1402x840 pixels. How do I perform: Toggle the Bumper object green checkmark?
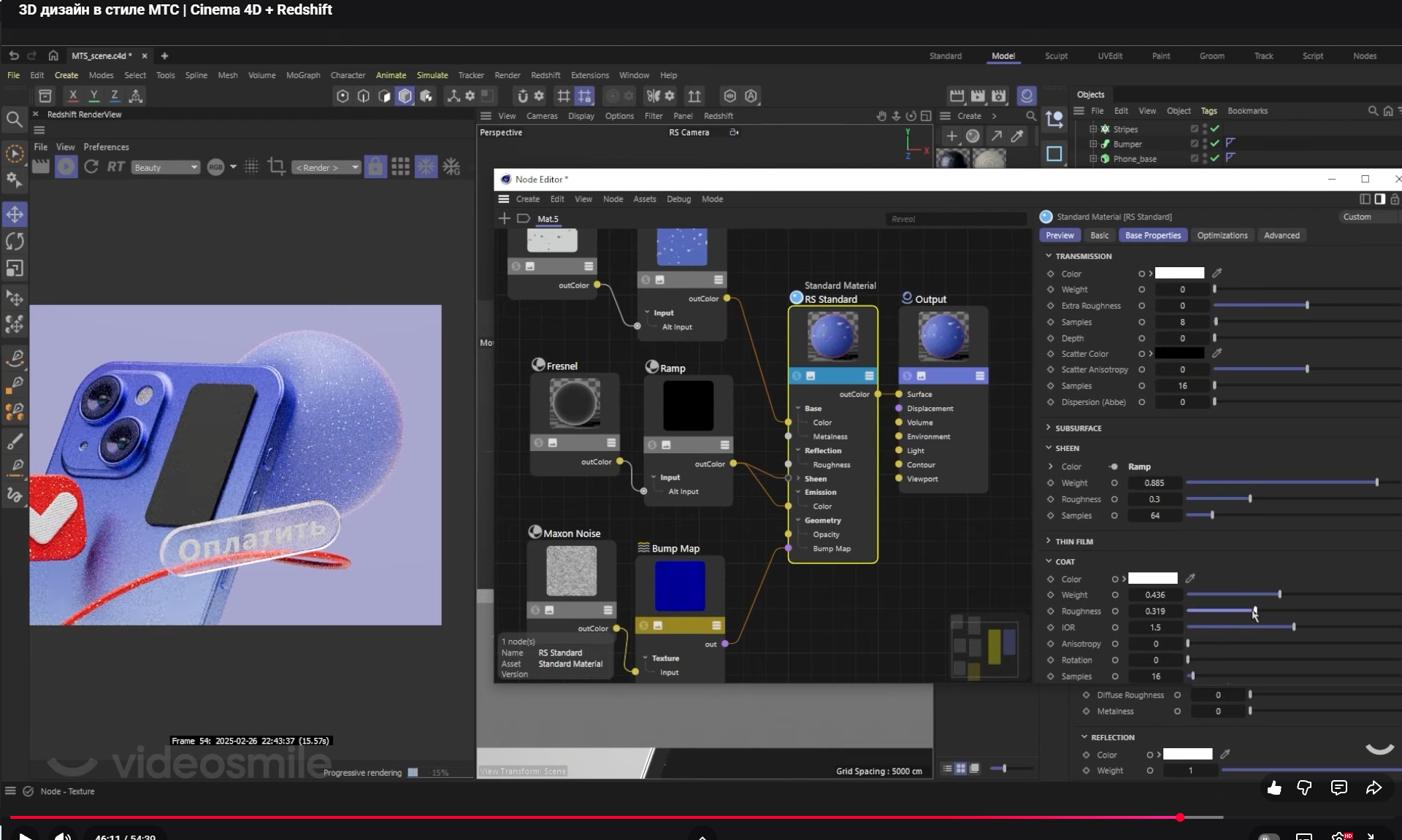pyautogui.click(x=1215, y=144)
